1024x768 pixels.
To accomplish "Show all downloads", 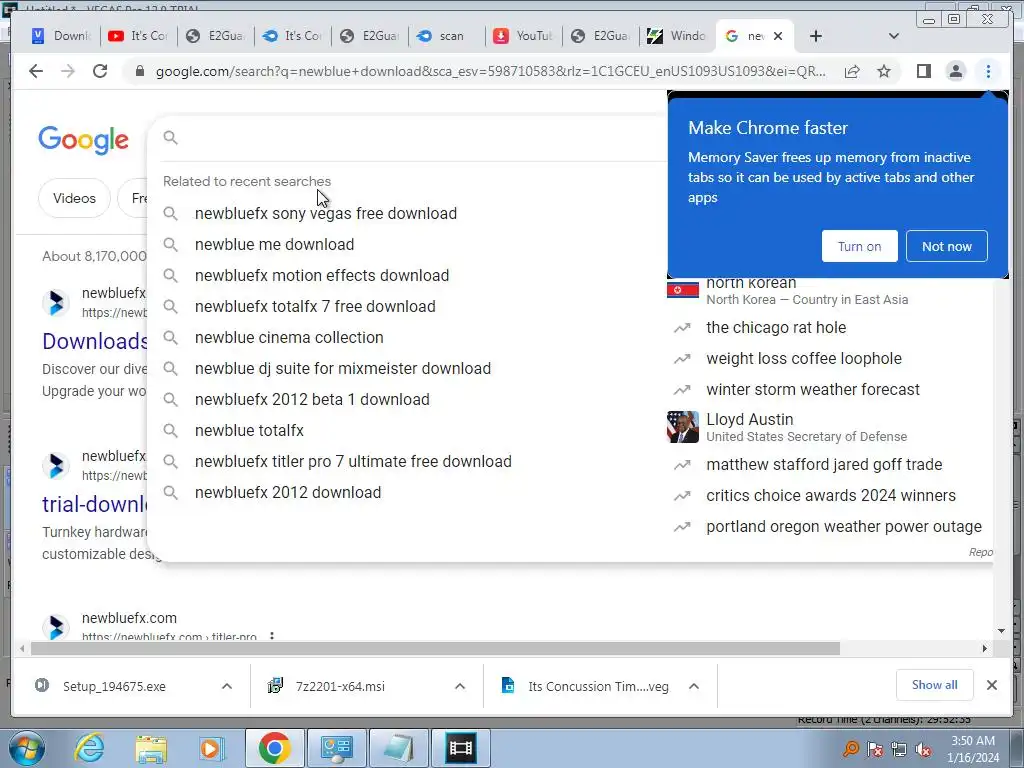I will point(935,685).
